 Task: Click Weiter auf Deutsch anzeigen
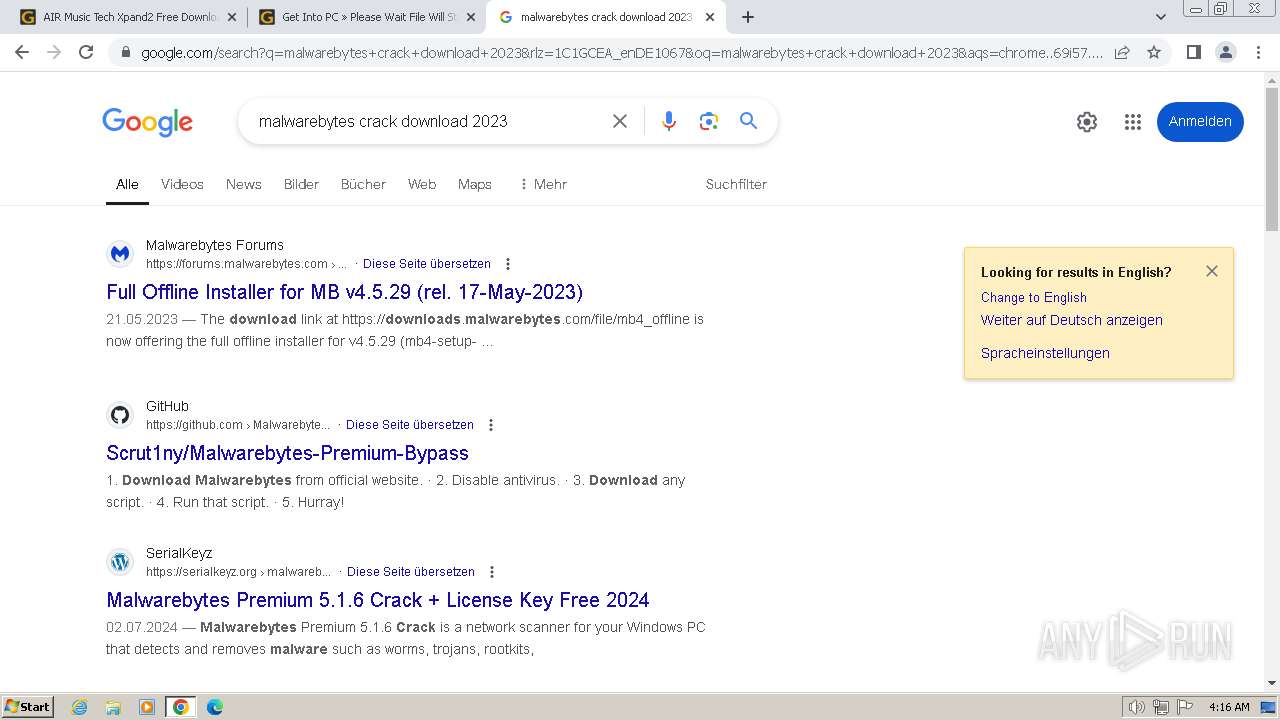(1072, 320)
